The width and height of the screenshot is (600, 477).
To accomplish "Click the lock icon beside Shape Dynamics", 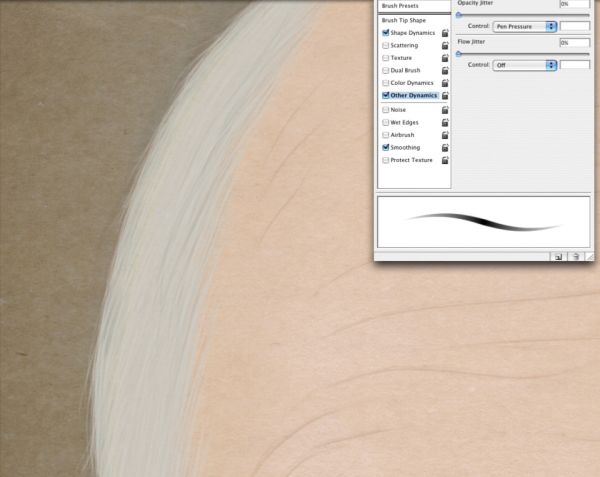I will (445, 33).
